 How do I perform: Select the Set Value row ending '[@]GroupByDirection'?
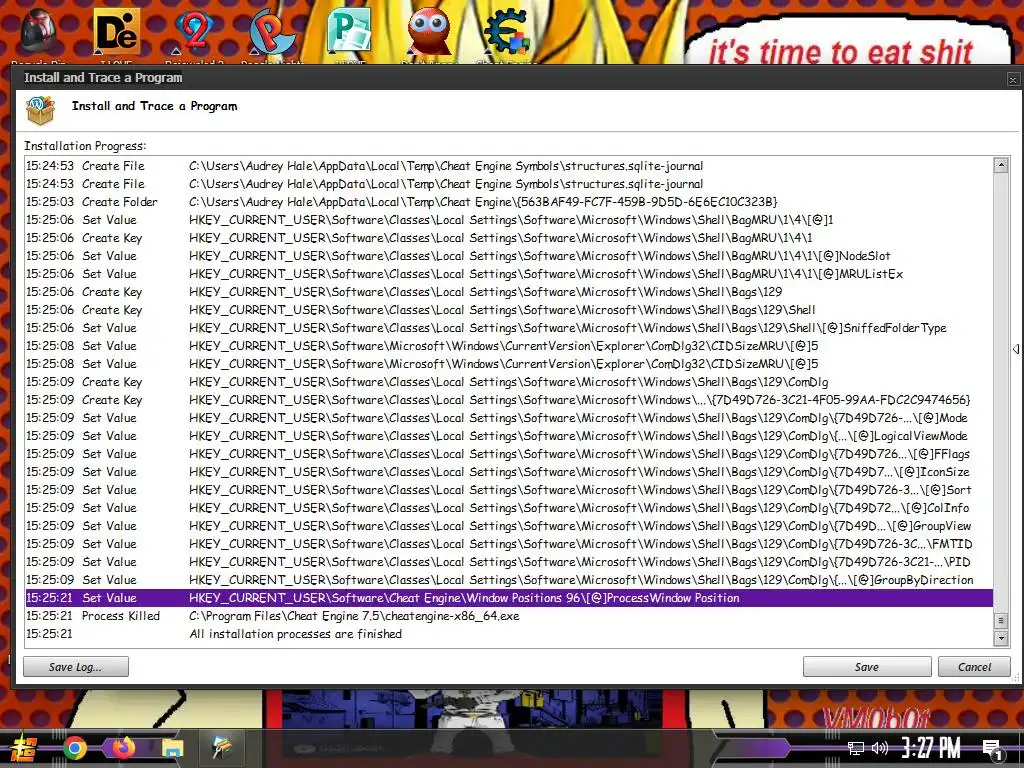[509, 579]
